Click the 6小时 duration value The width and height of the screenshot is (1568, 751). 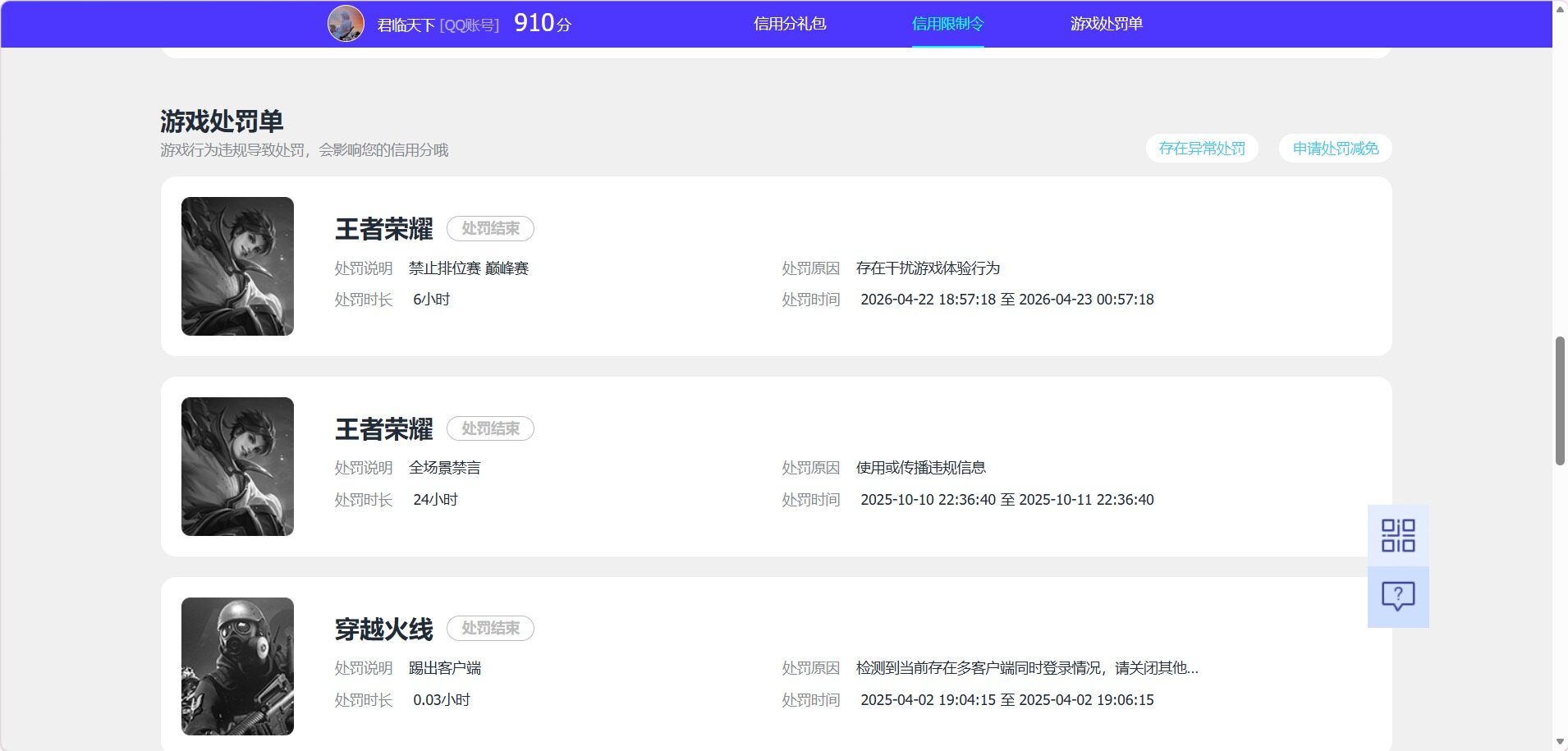click(x=431, y=300)
